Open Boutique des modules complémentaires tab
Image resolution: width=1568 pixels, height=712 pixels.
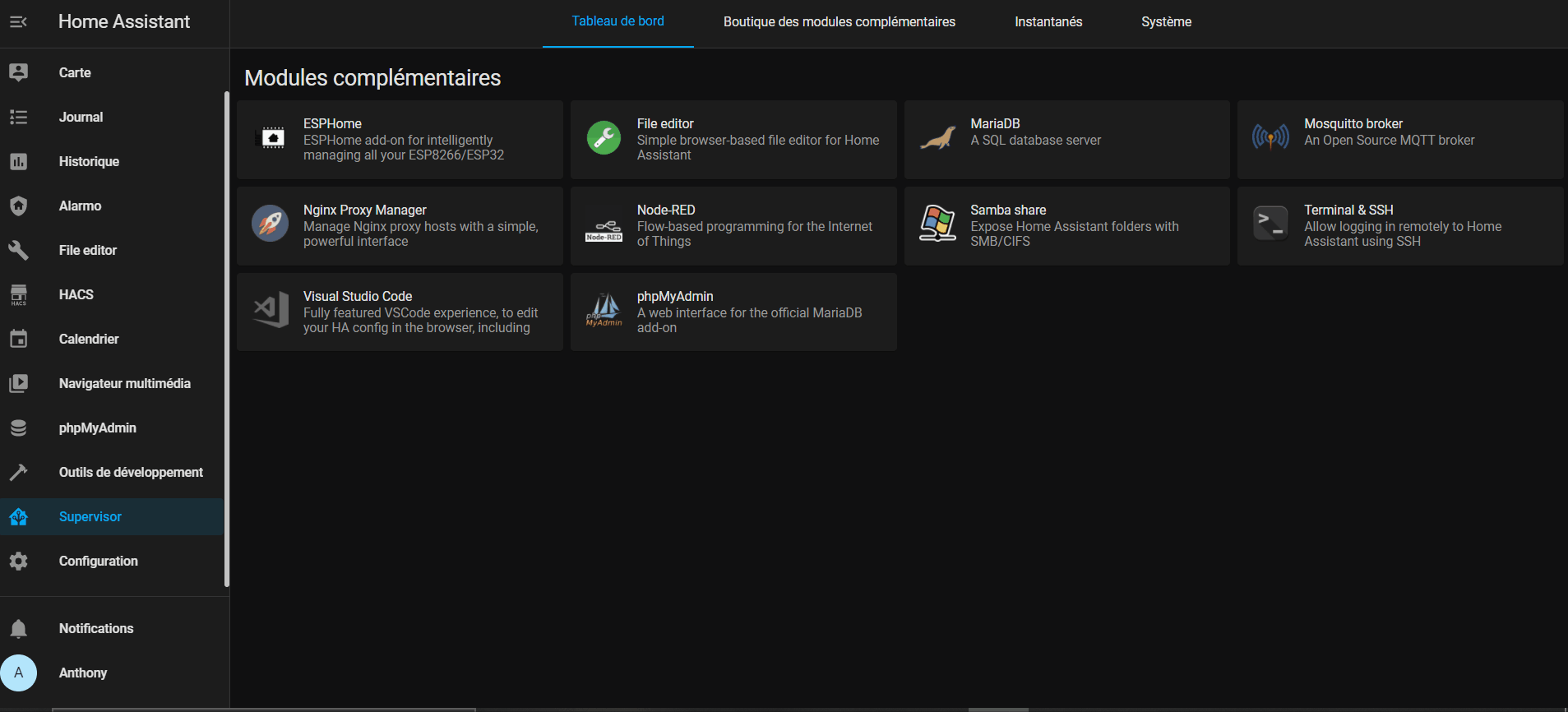point(840,22)
